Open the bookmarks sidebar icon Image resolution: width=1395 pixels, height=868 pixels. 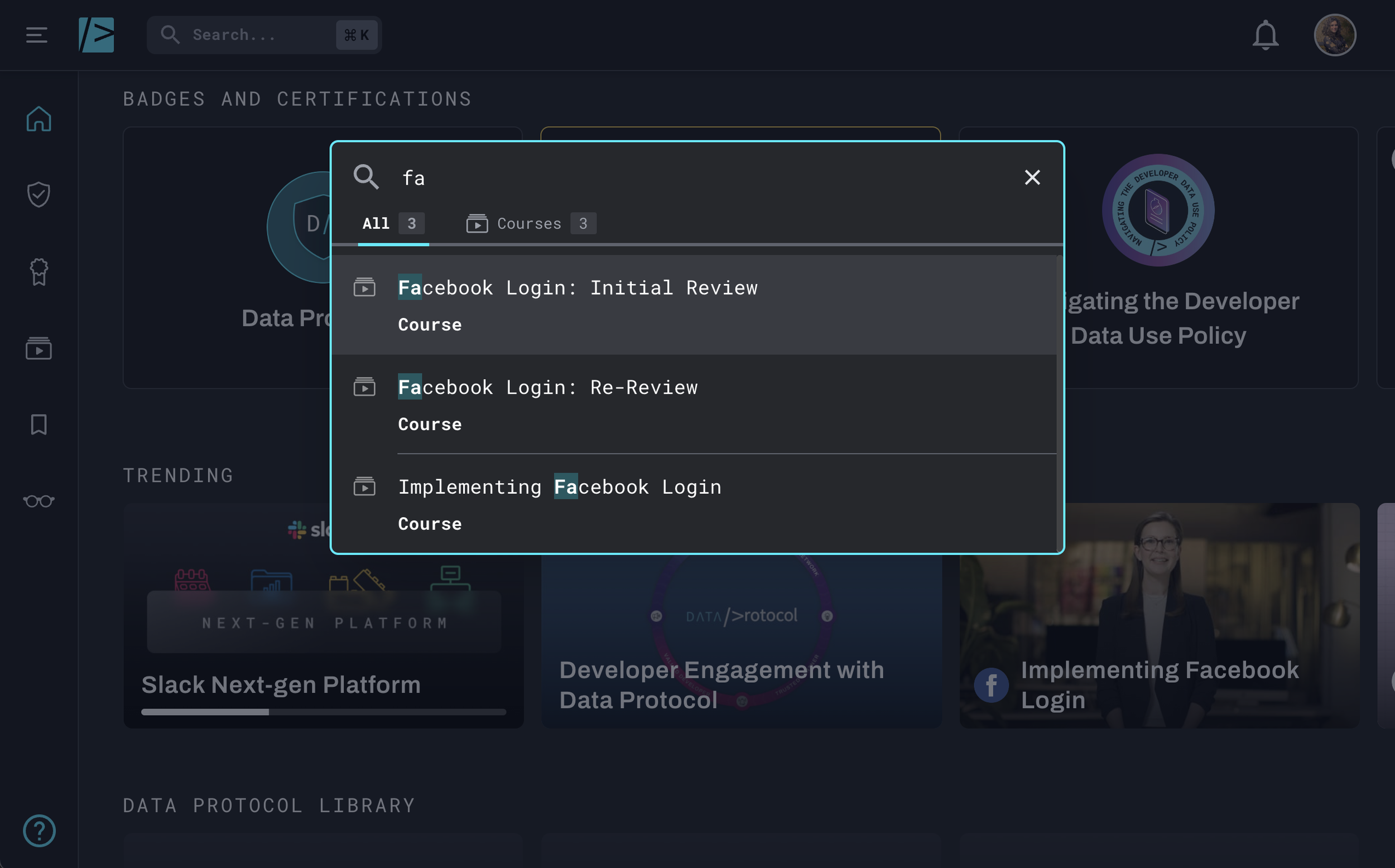(x=39, y=425)
